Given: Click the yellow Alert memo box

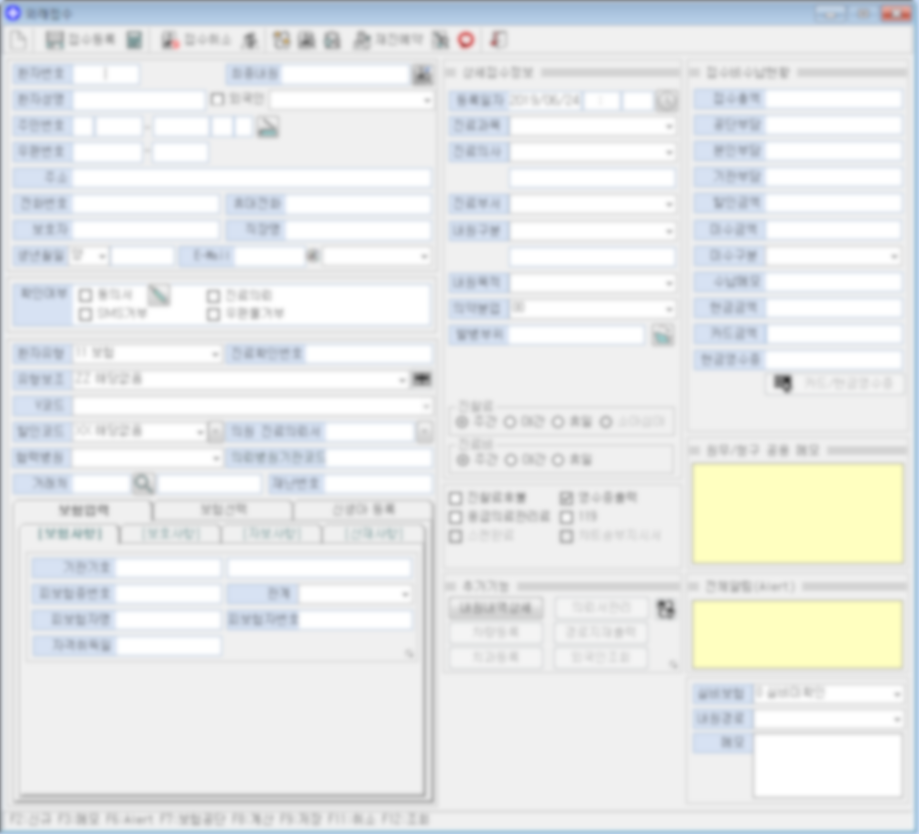Looking at the screenshot, I should coord(797,634).
